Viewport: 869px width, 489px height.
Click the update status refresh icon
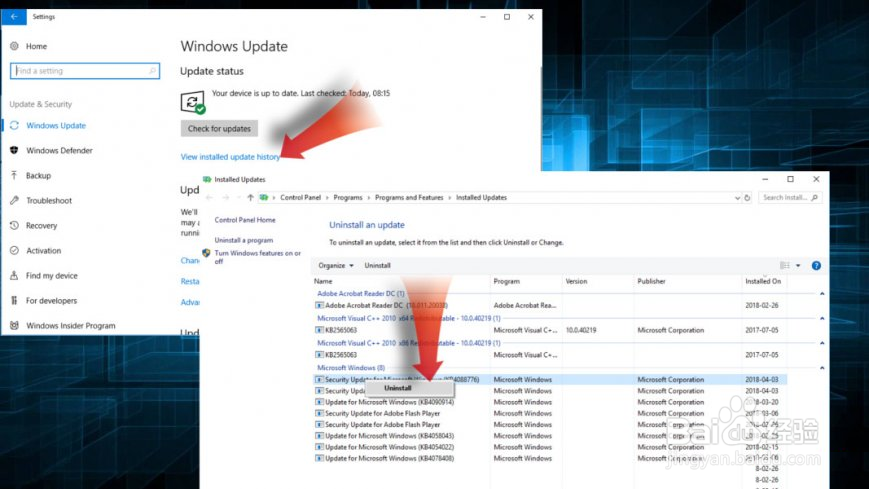click(192, 103)
